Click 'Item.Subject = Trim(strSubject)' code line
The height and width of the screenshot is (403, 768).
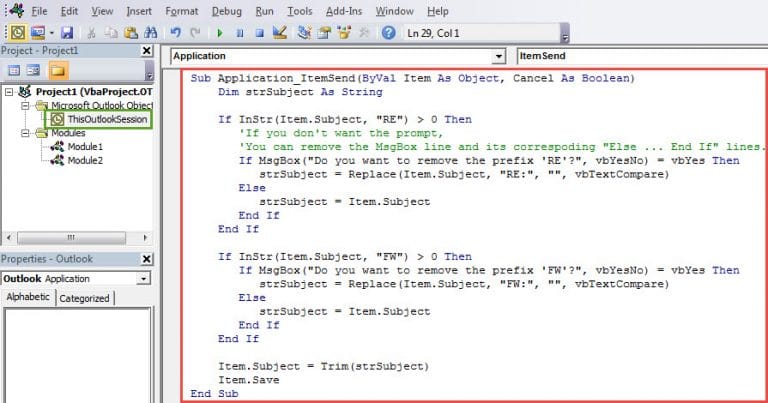[323, 366]
